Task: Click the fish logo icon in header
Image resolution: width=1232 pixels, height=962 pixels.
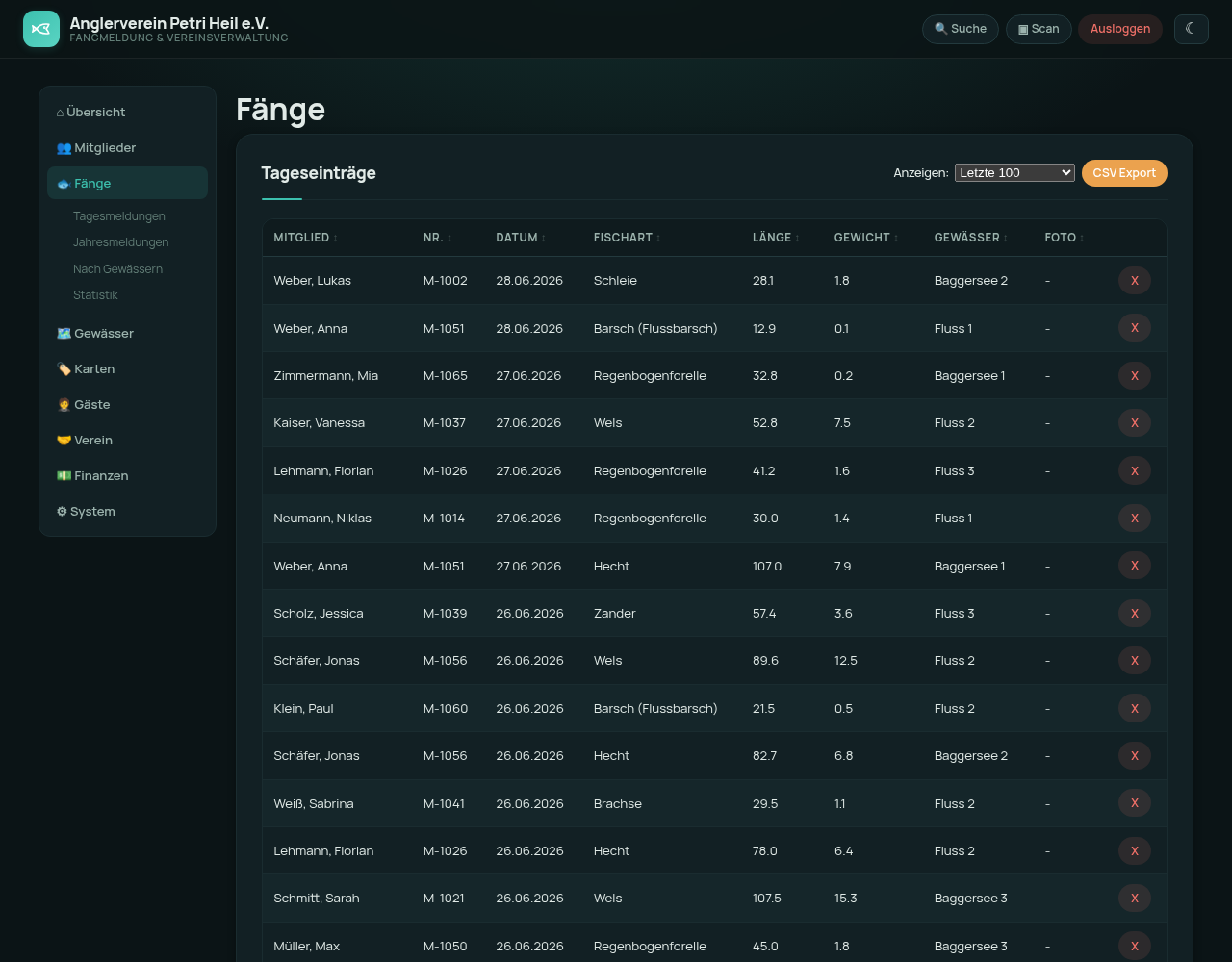Action: tap(41, 29)
